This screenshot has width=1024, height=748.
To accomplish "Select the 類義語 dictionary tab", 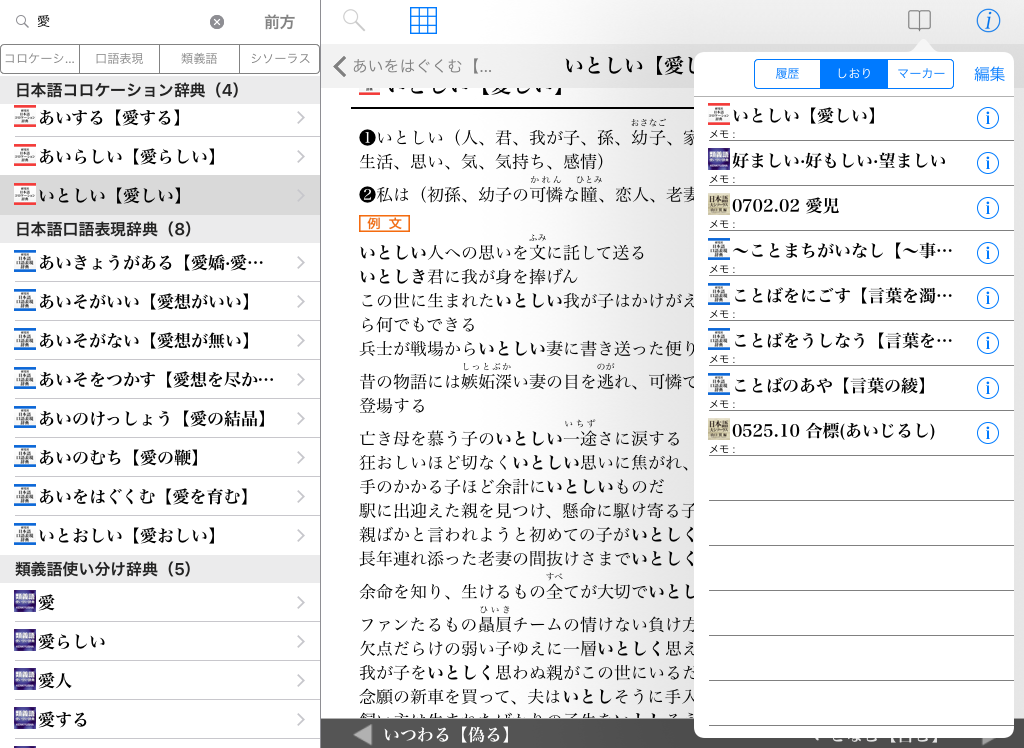I will click(200, 59).
